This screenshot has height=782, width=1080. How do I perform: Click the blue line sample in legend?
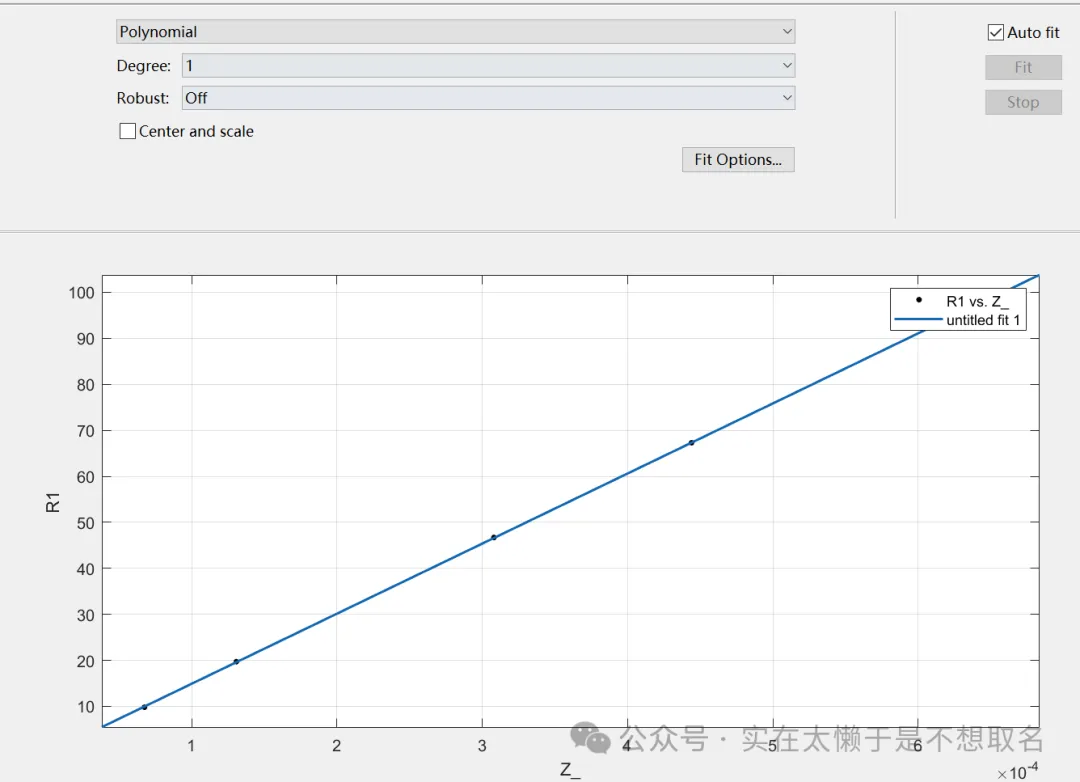point(918,320)
